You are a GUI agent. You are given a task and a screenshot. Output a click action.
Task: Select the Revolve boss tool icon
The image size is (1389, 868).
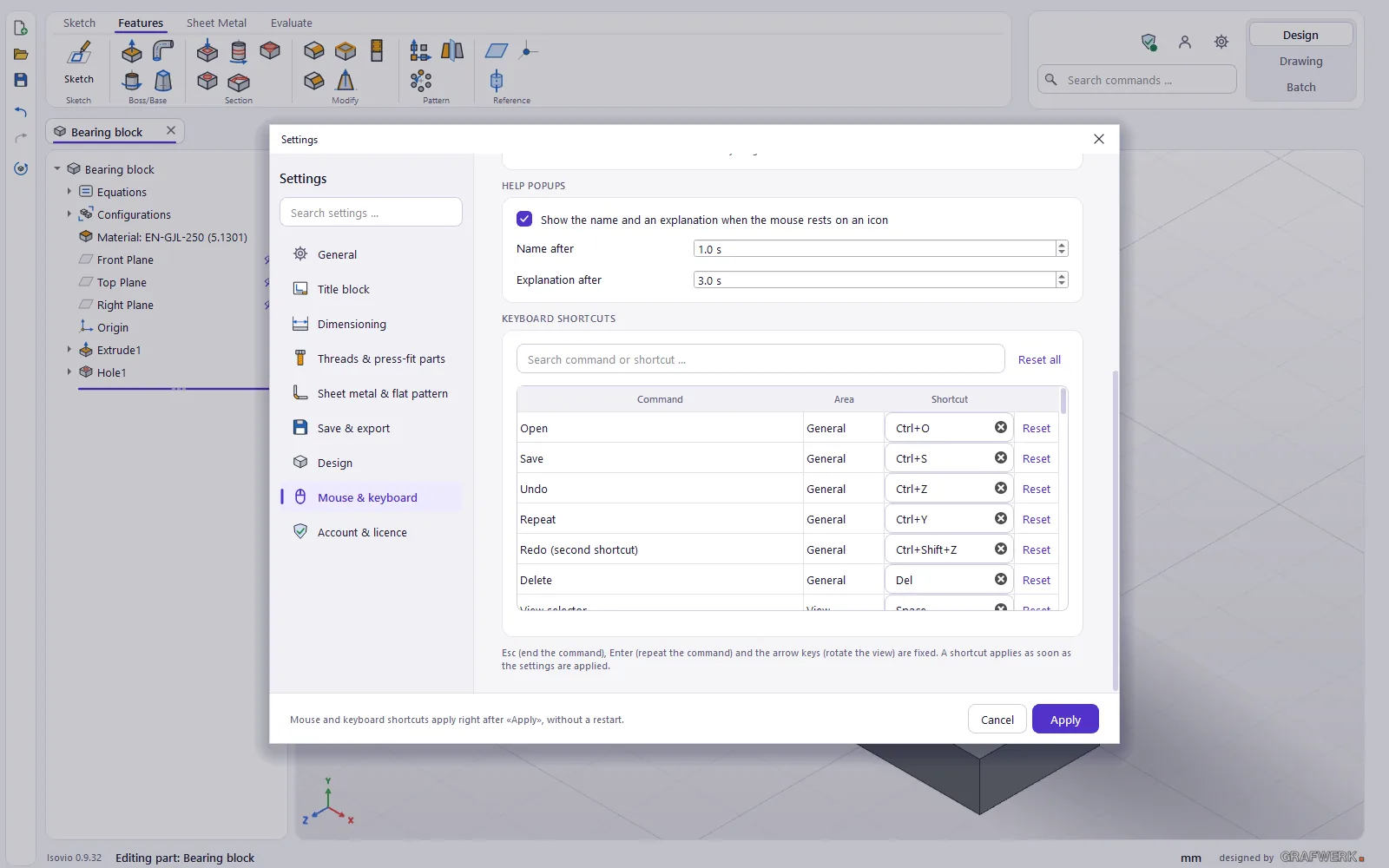coord(132,82)
